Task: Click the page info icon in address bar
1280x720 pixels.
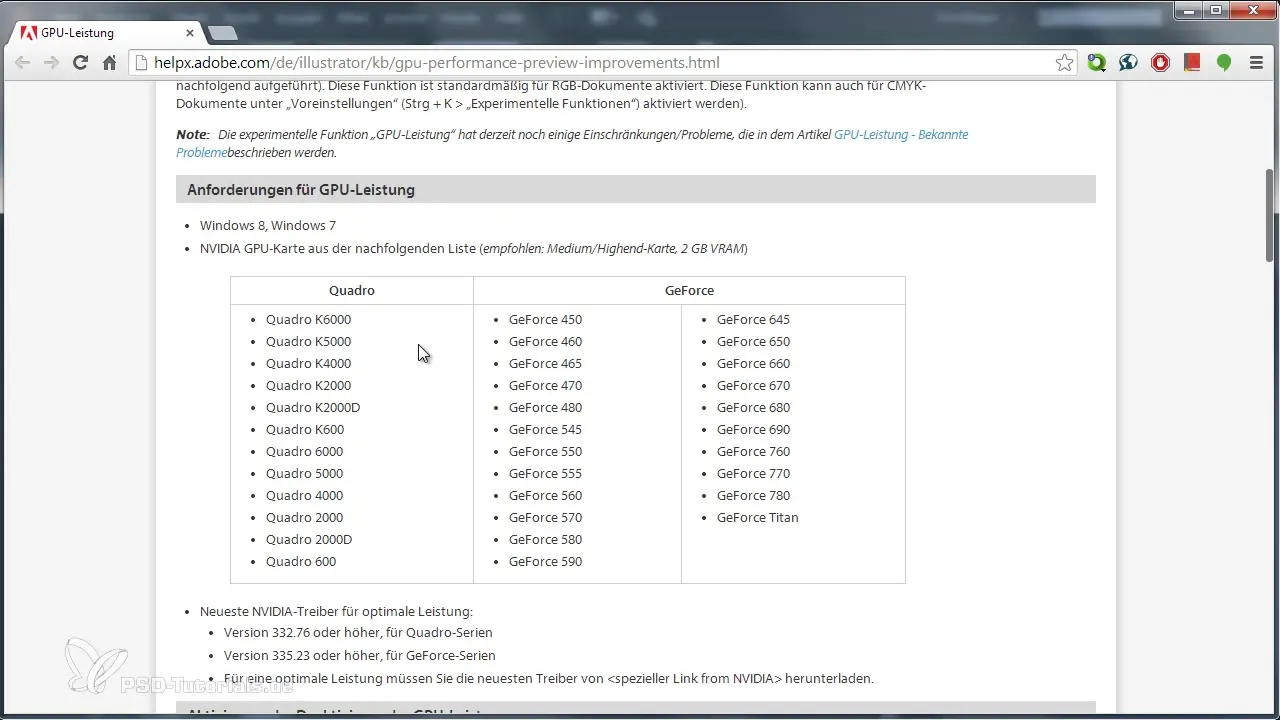Action: point(142,63)
